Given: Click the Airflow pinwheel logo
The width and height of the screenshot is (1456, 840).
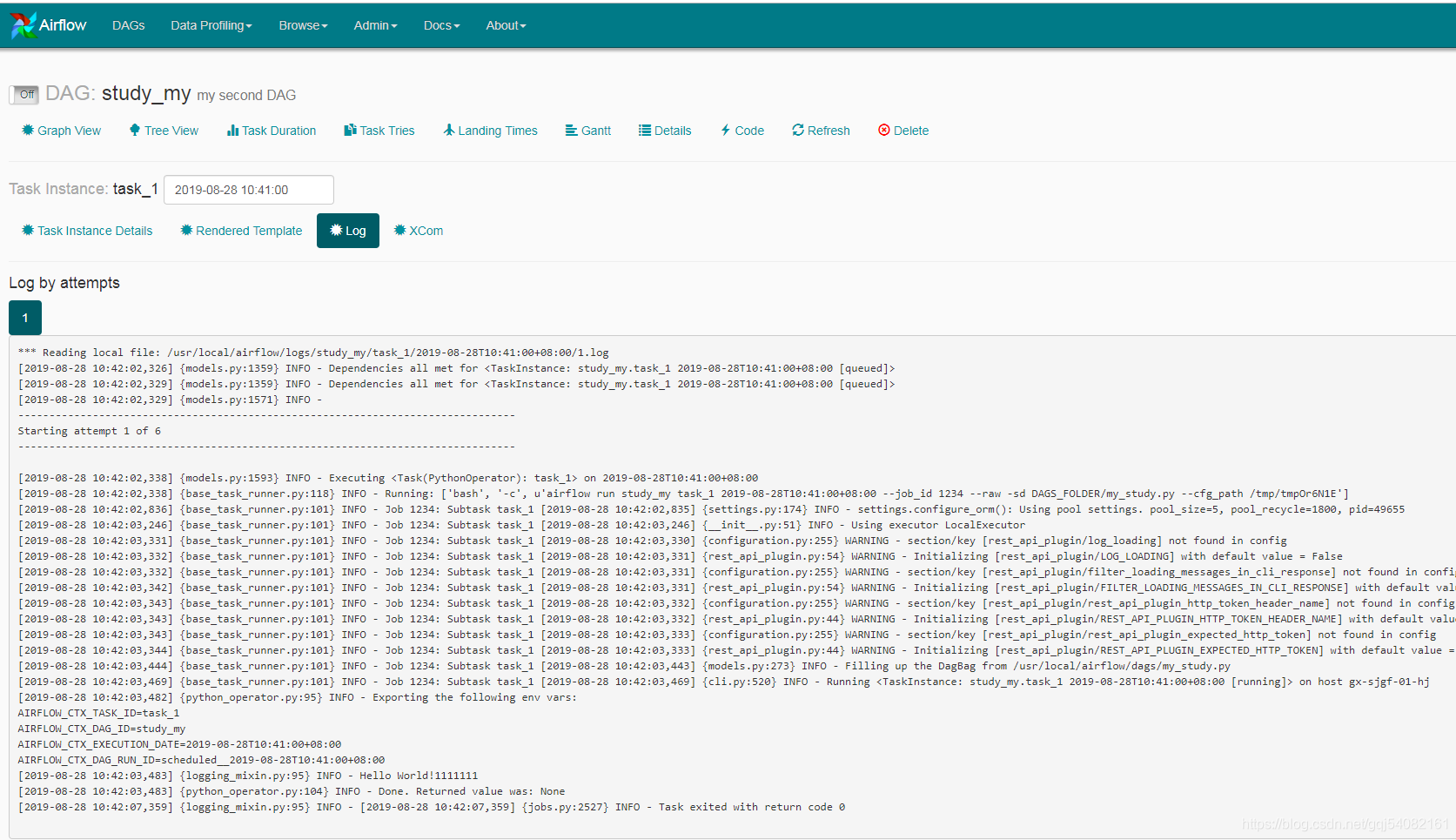Looking at the screenshot, I should coord(23,25).
